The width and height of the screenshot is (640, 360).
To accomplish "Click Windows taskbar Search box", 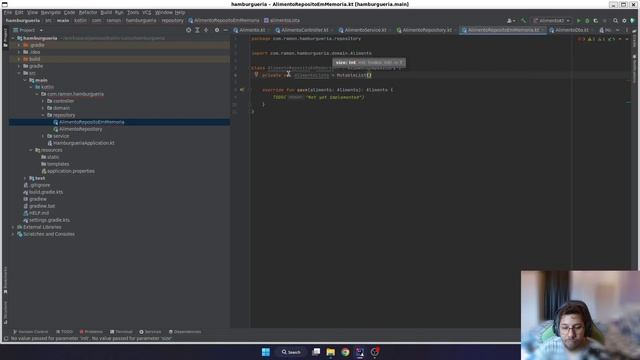I will (291, 352).
